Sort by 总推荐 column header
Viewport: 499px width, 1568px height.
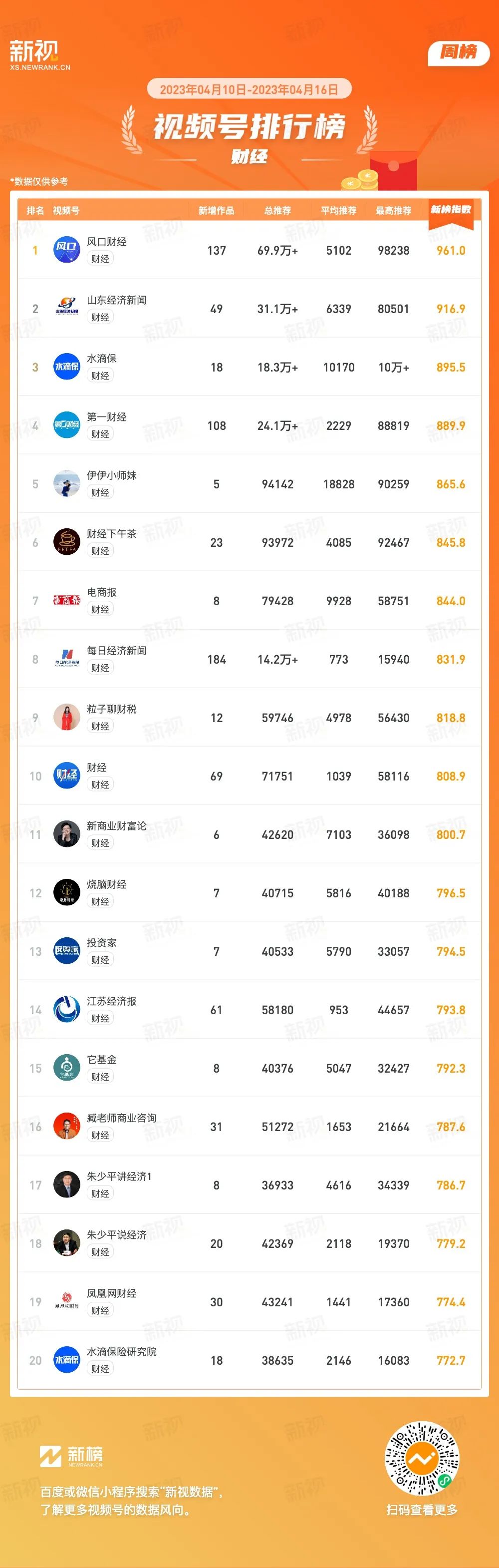point(277,211)
